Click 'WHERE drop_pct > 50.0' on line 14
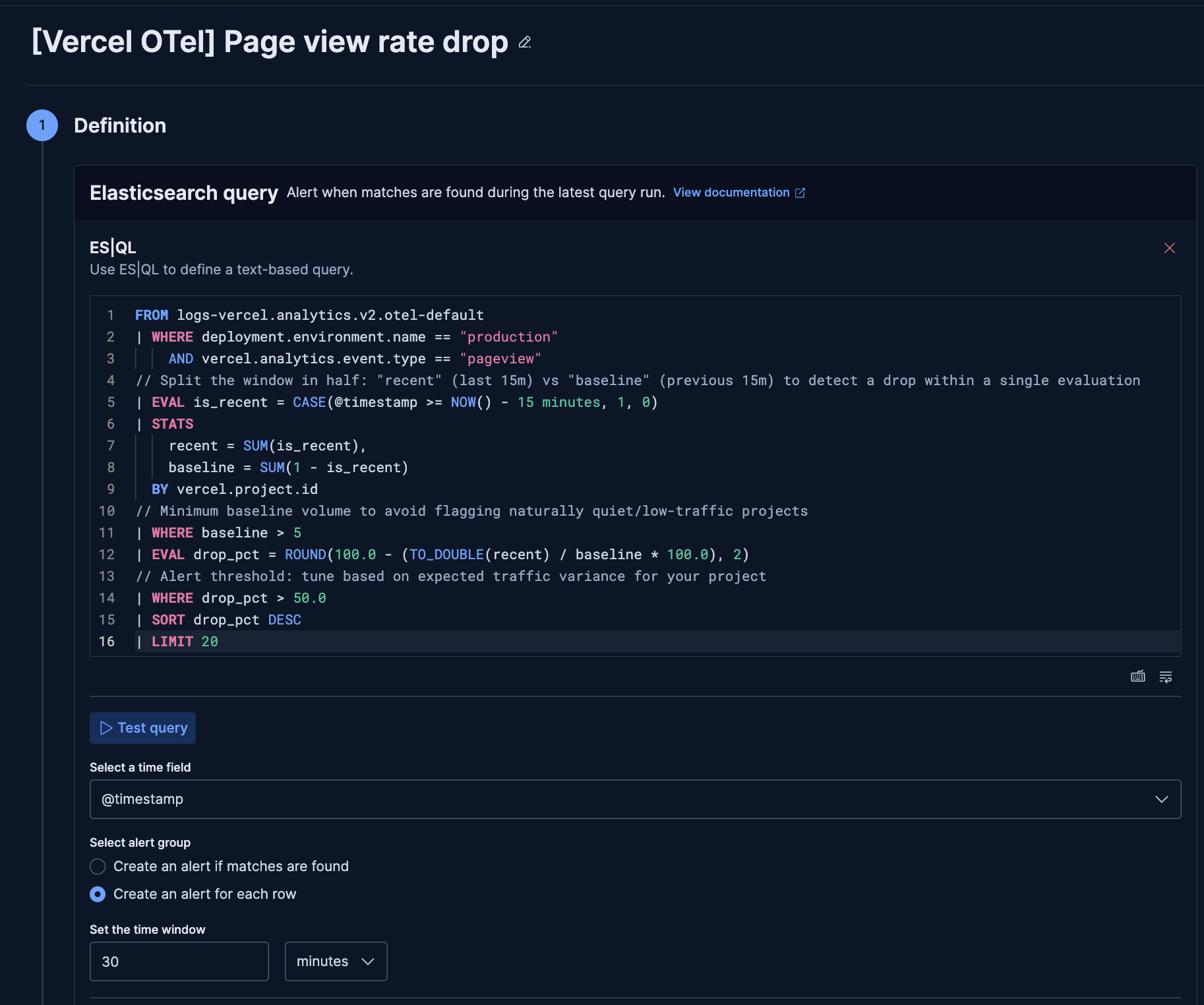1204x1005 pixels. click(239, 598)
